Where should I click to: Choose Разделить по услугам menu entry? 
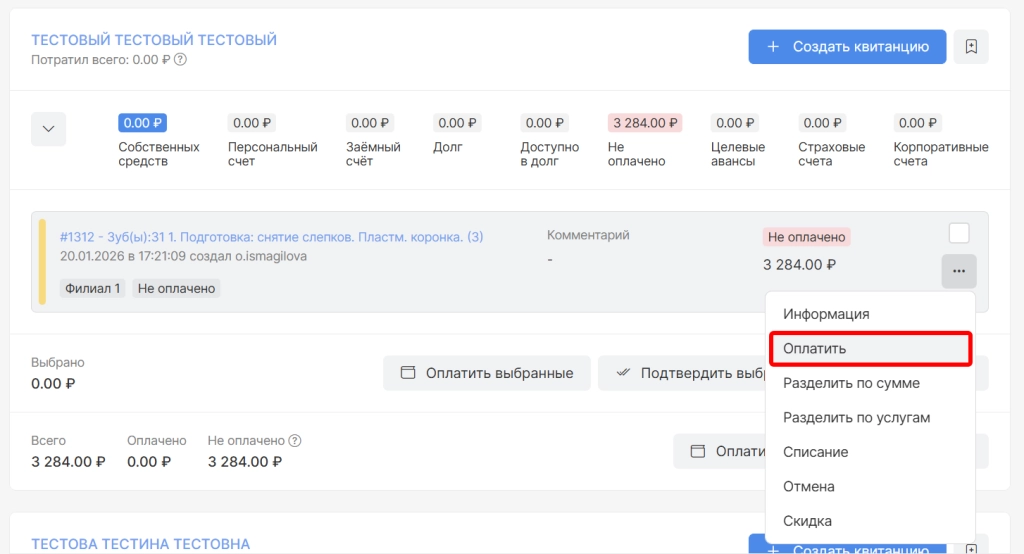click(x=856, y=417)
